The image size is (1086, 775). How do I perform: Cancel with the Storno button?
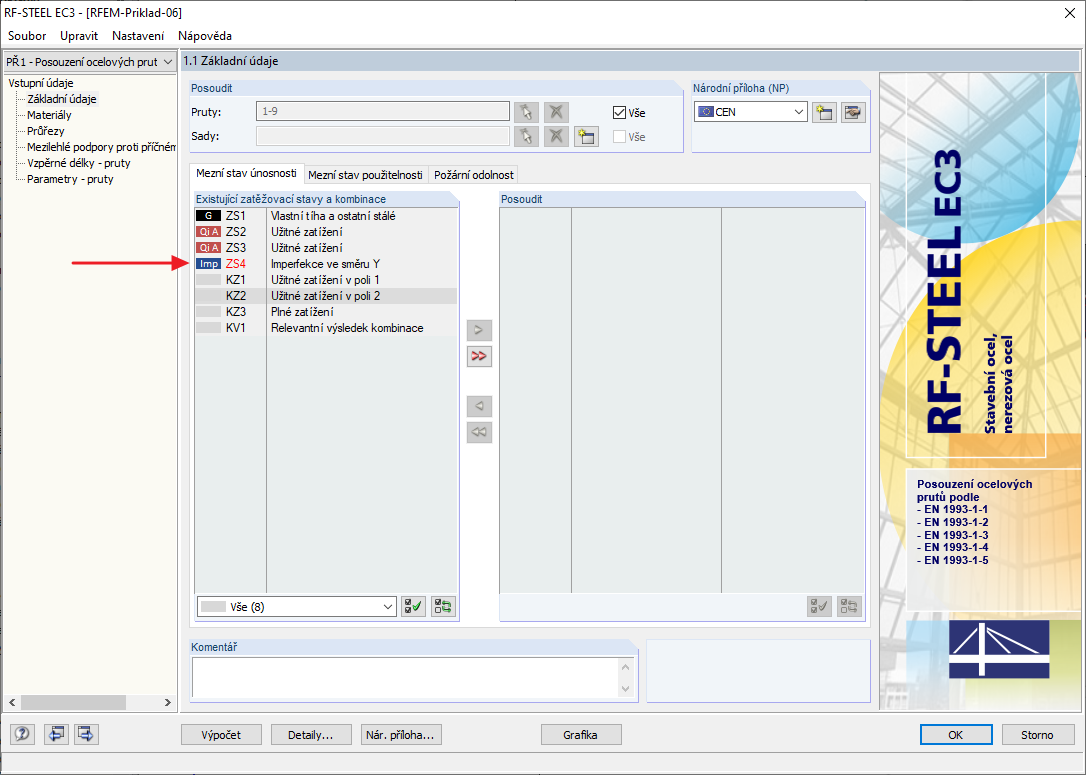click(1037, 735)
